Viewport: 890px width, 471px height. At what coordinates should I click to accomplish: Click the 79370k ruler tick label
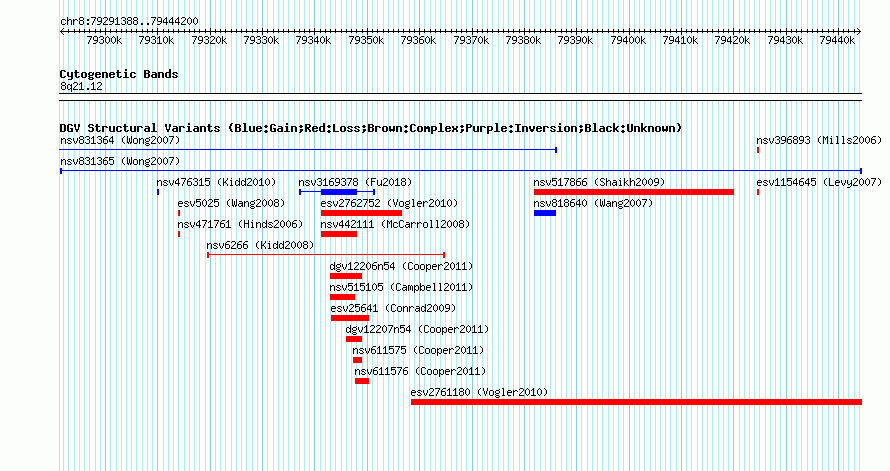tap(471, 40)
